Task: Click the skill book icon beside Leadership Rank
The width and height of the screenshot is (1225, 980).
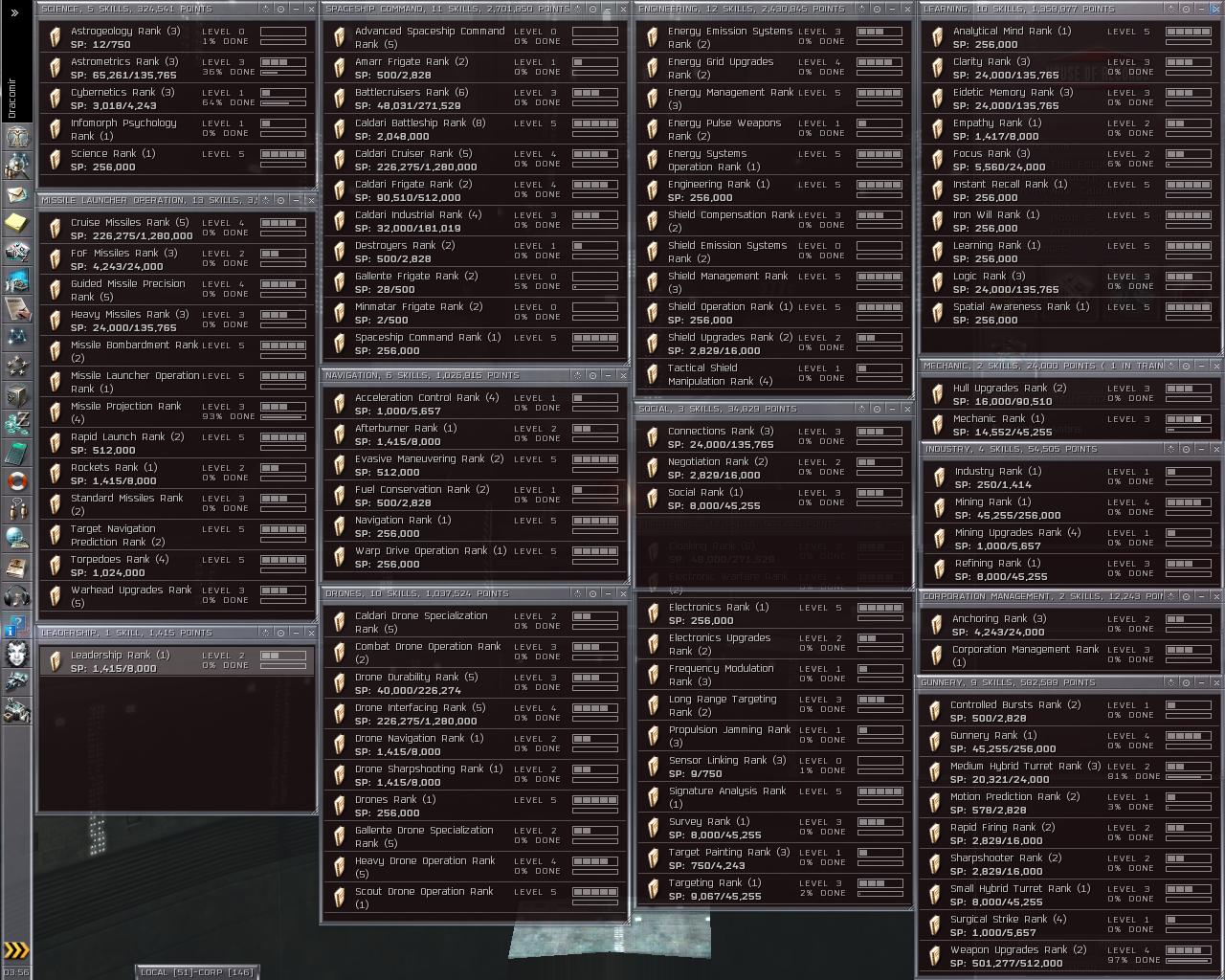Action: [56, 661]
